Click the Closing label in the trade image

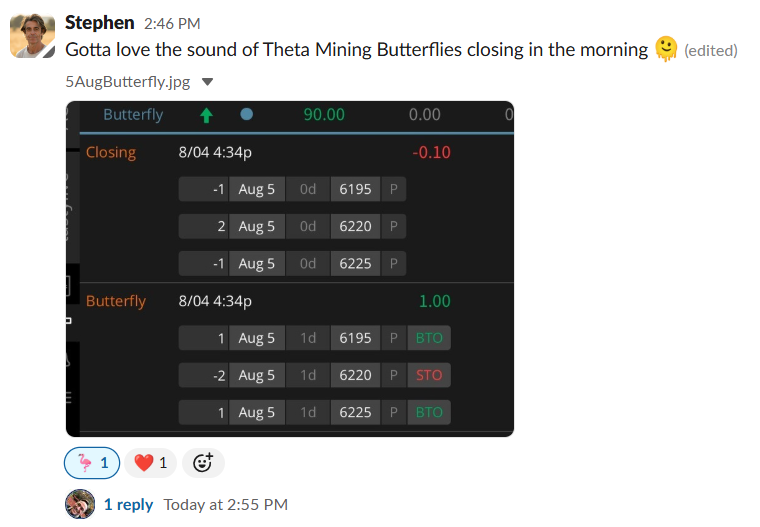(111, 153)
